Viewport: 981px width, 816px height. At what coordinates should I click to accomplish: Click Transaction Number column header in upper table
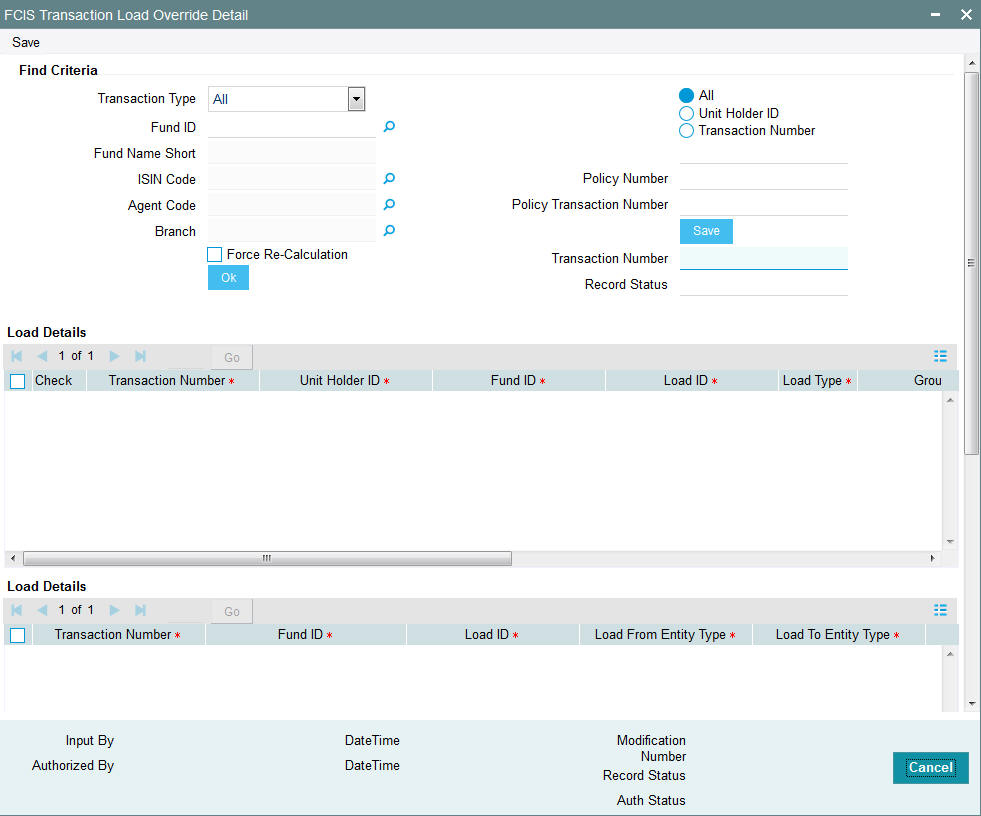(x=171, y=380)
